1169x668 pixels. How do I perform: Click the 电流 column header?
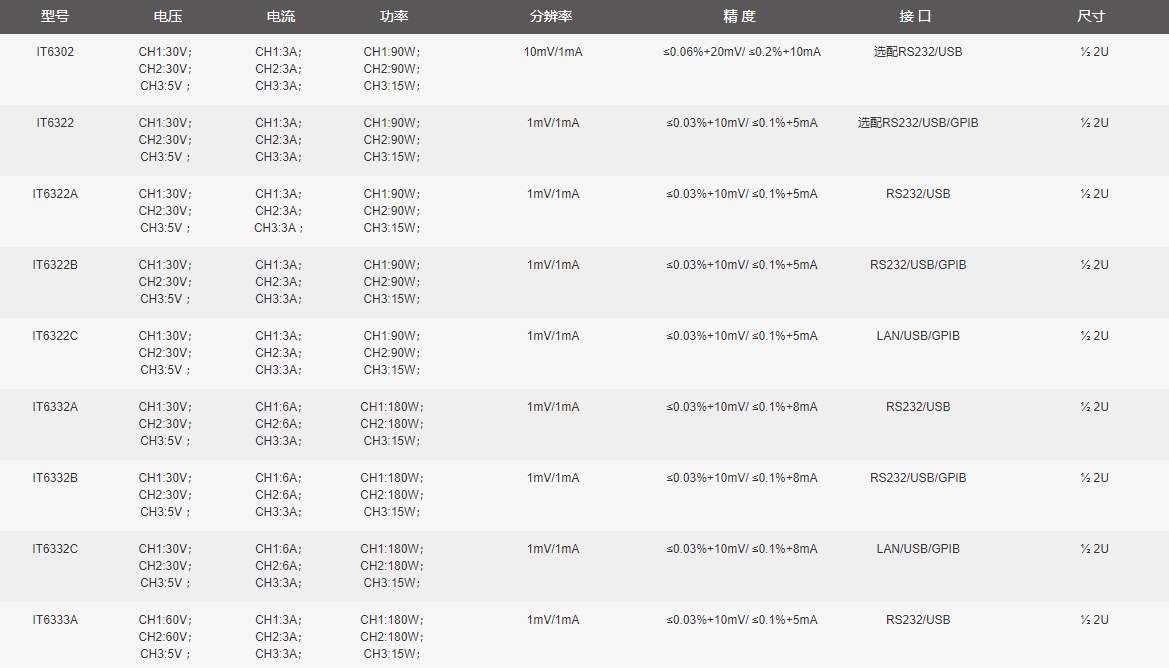(281, 17)
